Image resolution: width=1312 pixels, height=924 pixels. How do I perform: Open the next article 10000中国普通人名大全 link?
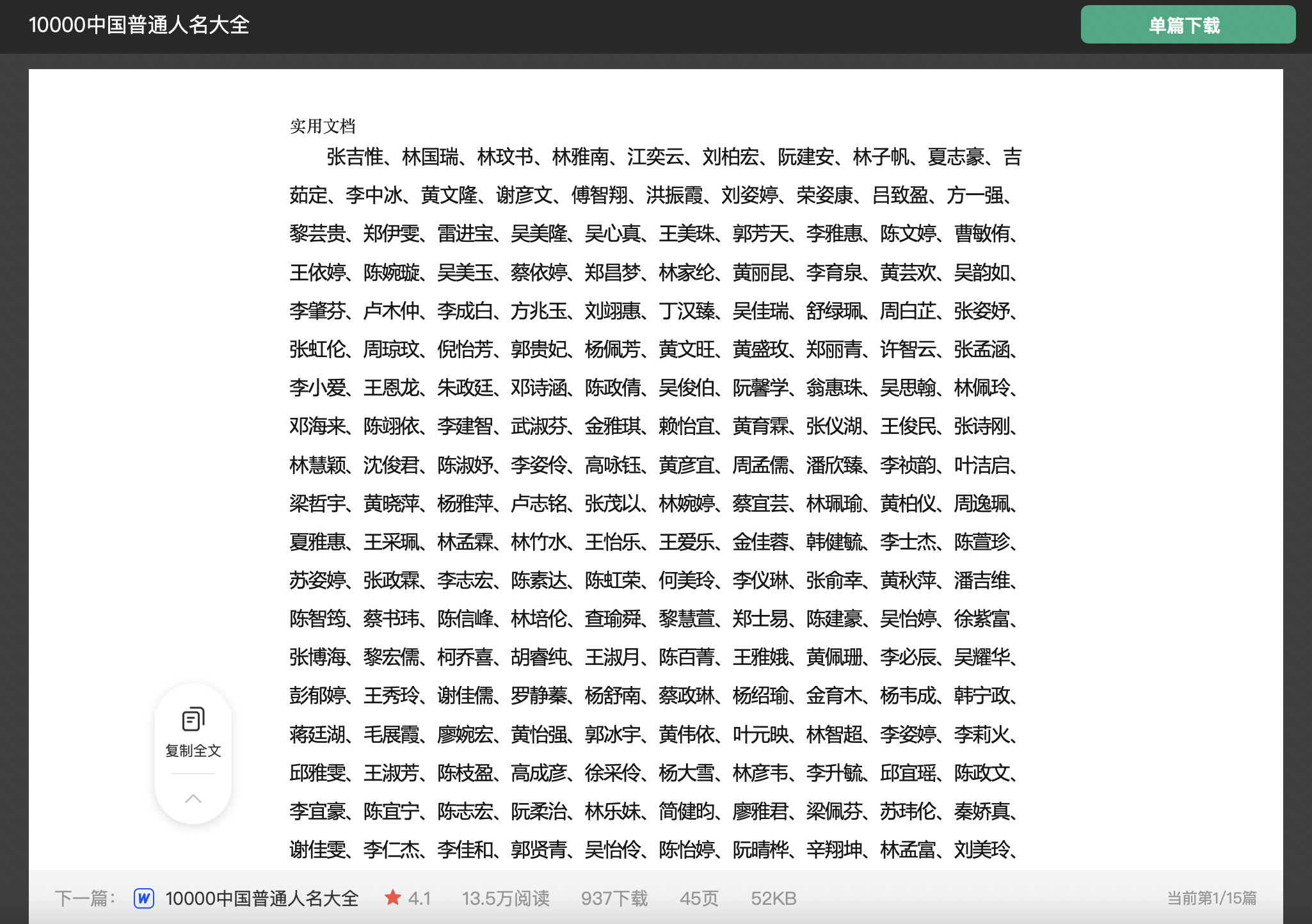(x=262, y=898)
